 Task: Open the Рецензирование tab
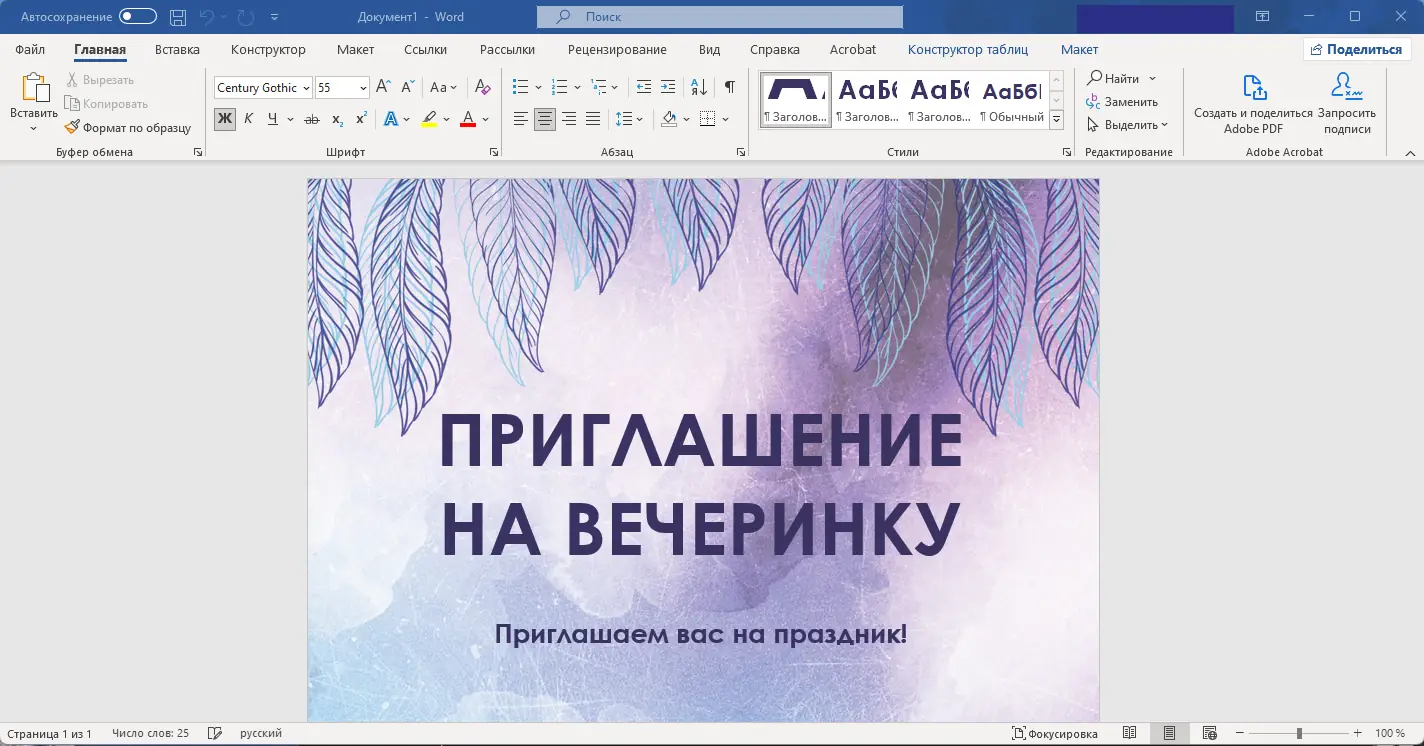coord(617,49)
